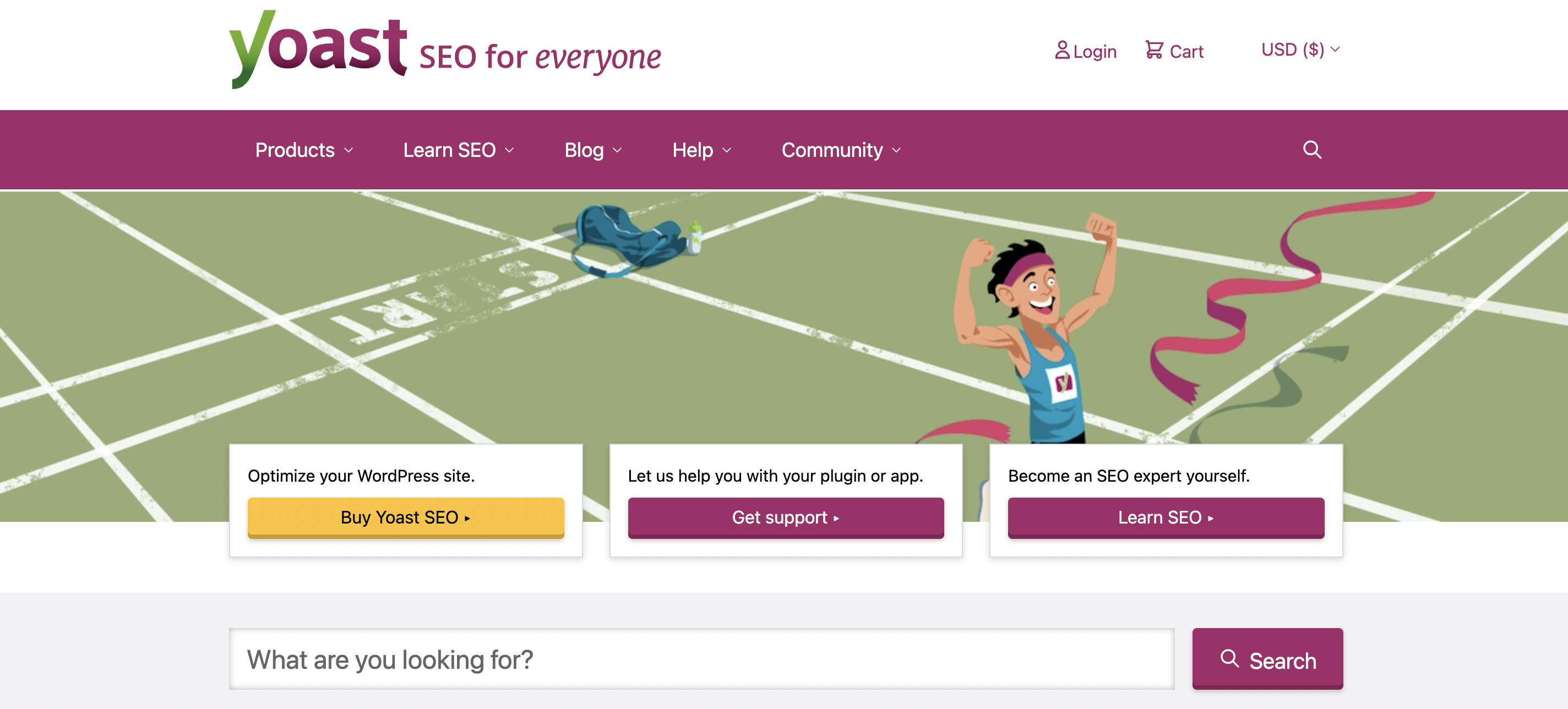Open the USD ($) currency dropdown

point(1301,50)
